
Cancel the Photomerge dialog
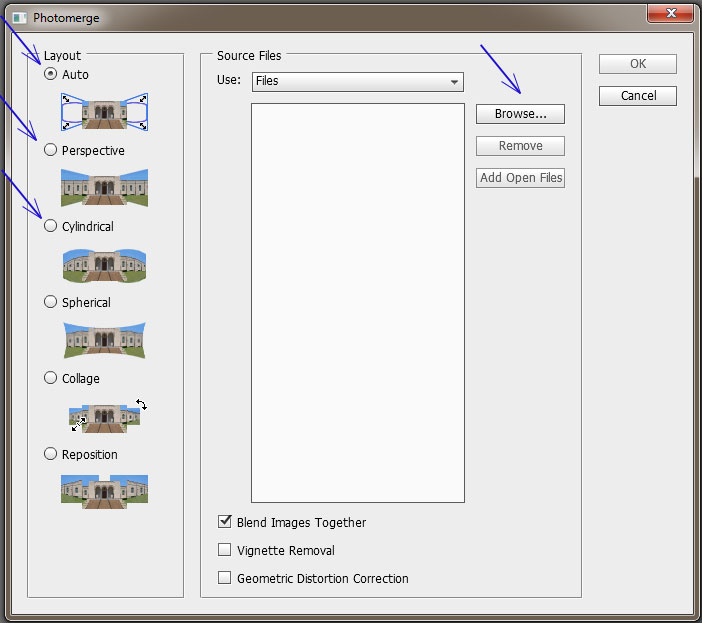pos(638,96)
